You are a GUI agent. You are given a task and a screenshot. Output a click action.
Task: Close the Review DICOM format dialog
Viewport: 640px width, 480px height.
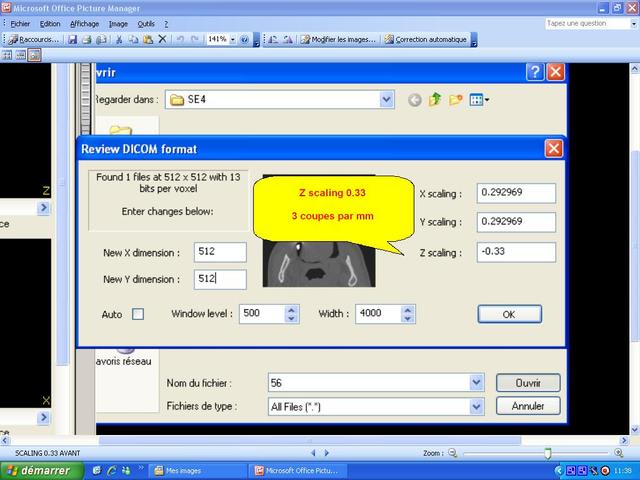point(553,149)
